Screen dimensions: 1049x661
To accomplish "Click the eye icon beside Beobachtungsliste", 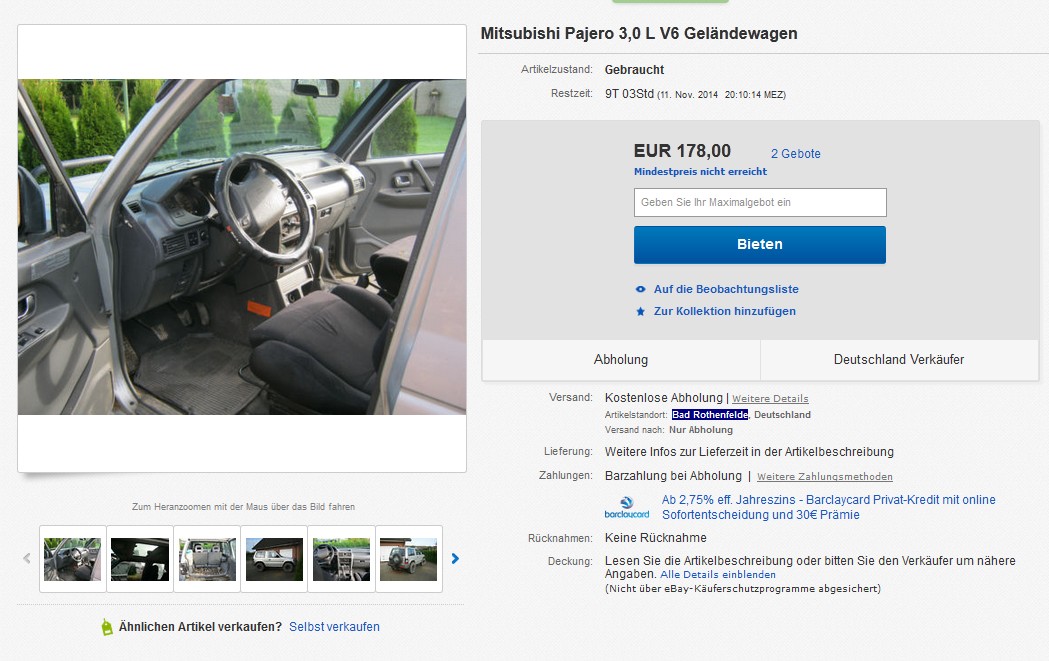I will click(x=640, y=290).
